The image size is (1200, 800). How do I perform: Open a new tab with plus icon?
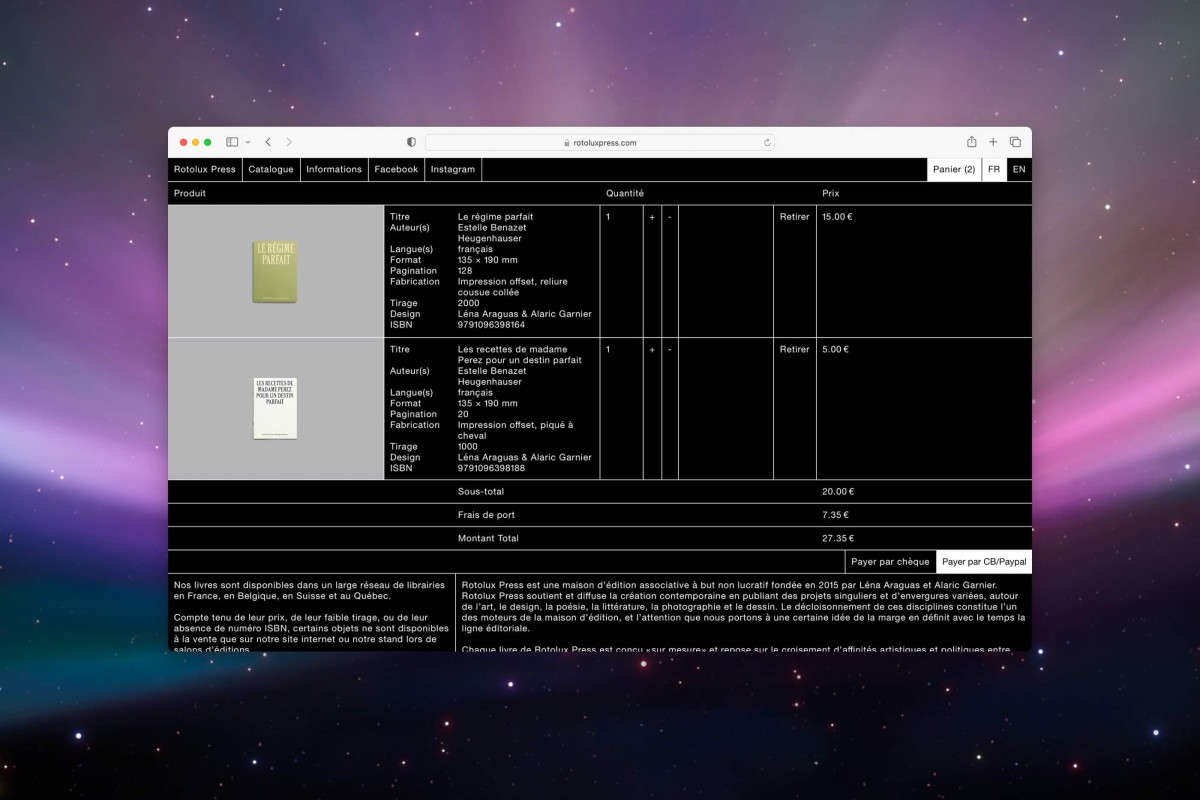point(993,142)
